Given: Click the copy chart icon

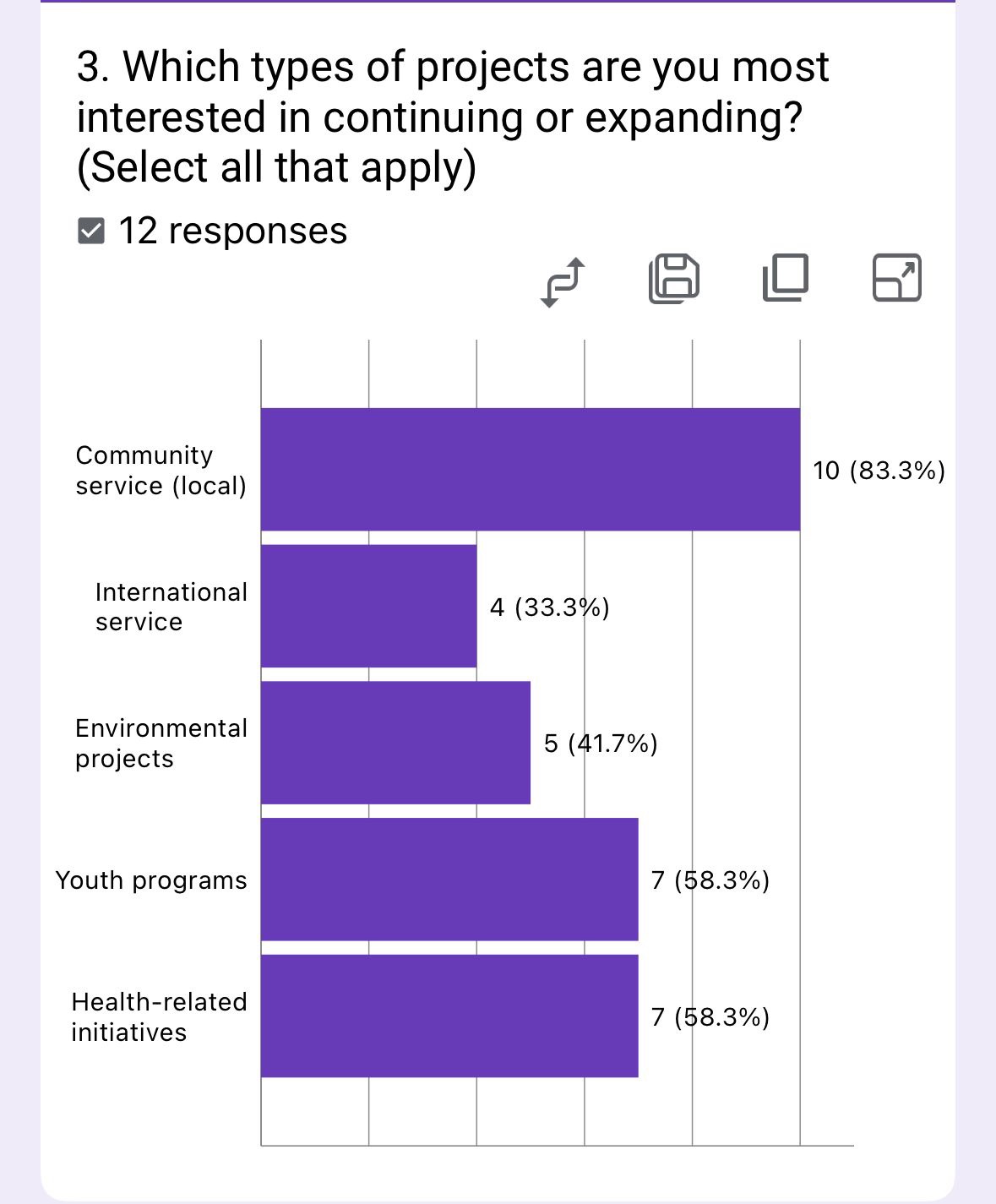Looking at the screenshot, I should [786, 278].
